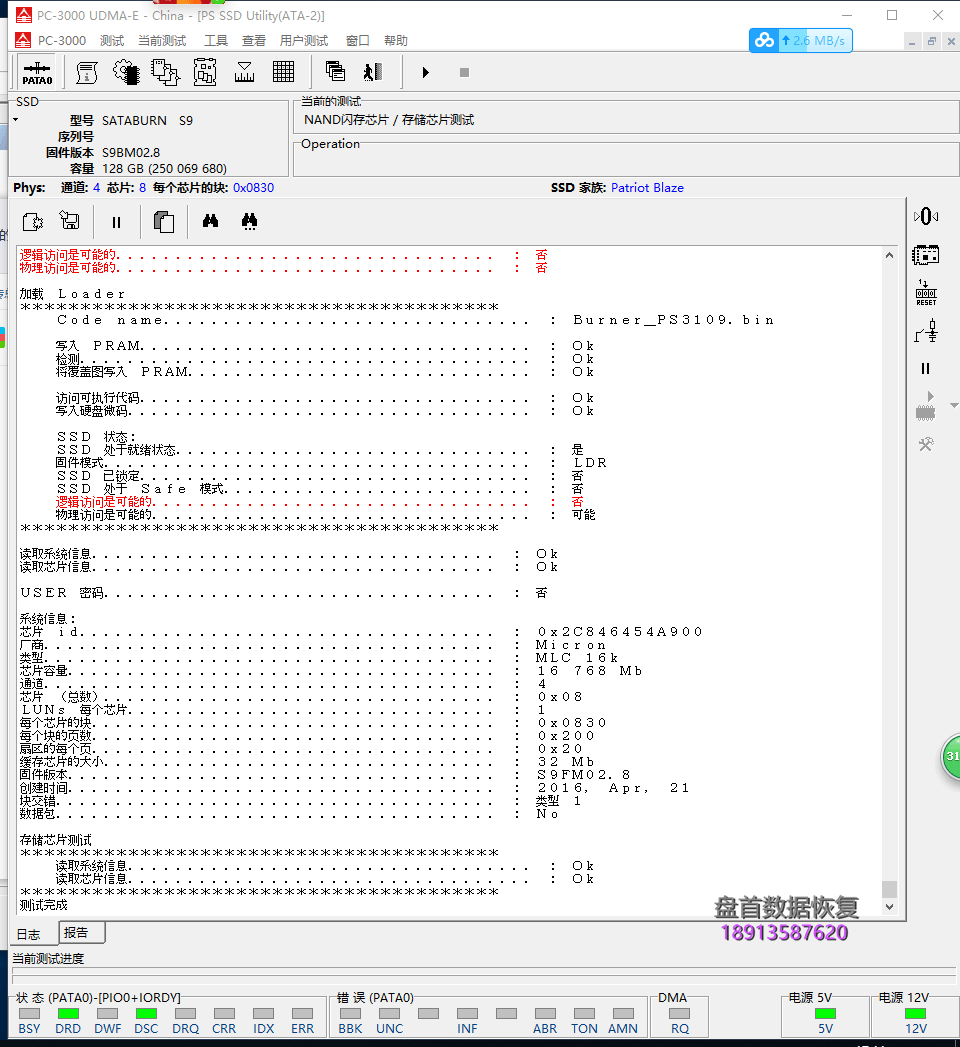Image resolution: width=960 pixels, height=1047 pixels.
Task: Click the PATA0 port selector button
Action: [x=37, y=73]
